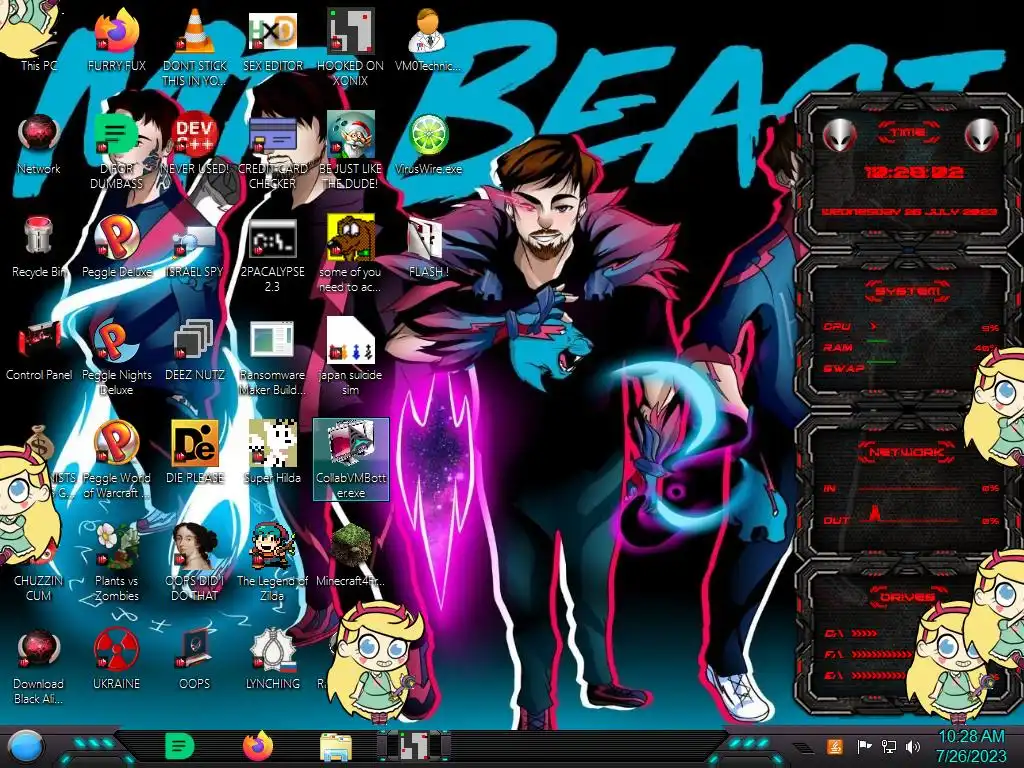
Task: Click the SYSTEM widget header
Action: pos(908,291)
